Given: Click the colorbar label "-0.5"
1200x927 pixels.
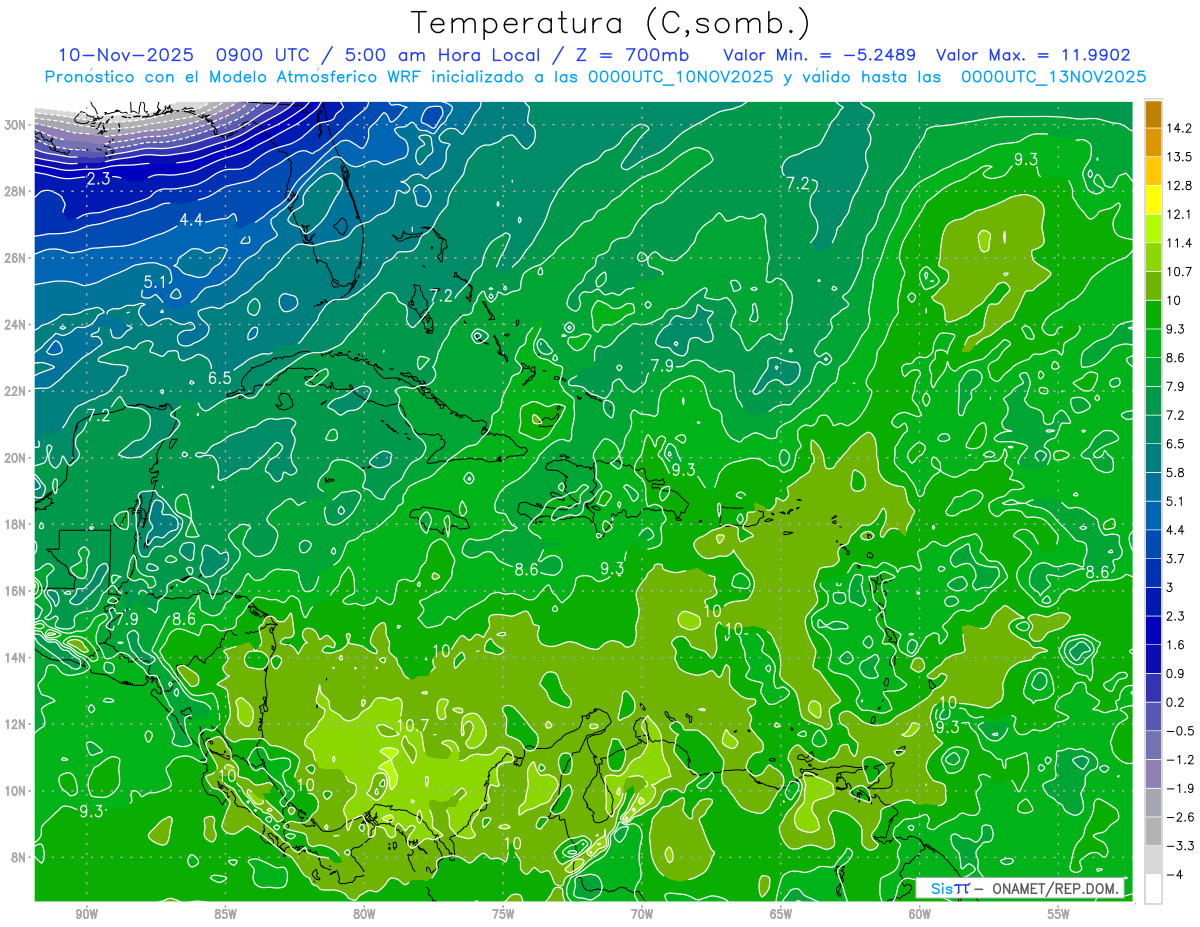Looking at the screenshot, I should tap(1179, 732).
